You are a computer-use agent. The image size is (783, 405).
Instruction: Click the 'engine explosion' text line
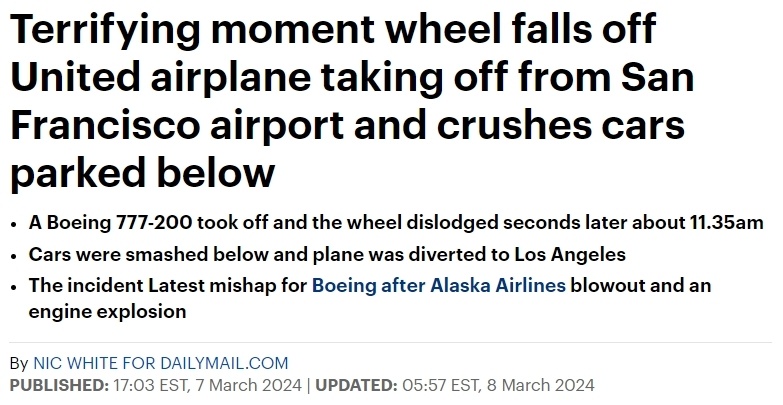[107, 312]
